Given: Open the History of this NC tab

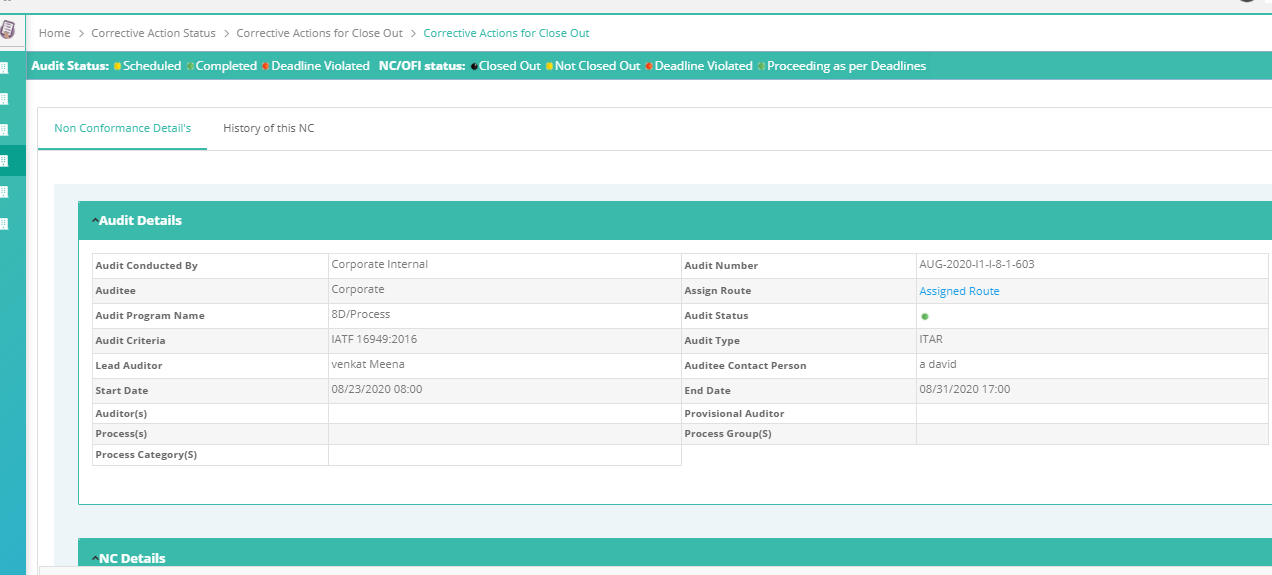Looking at the screenshot, I should 269,128.
